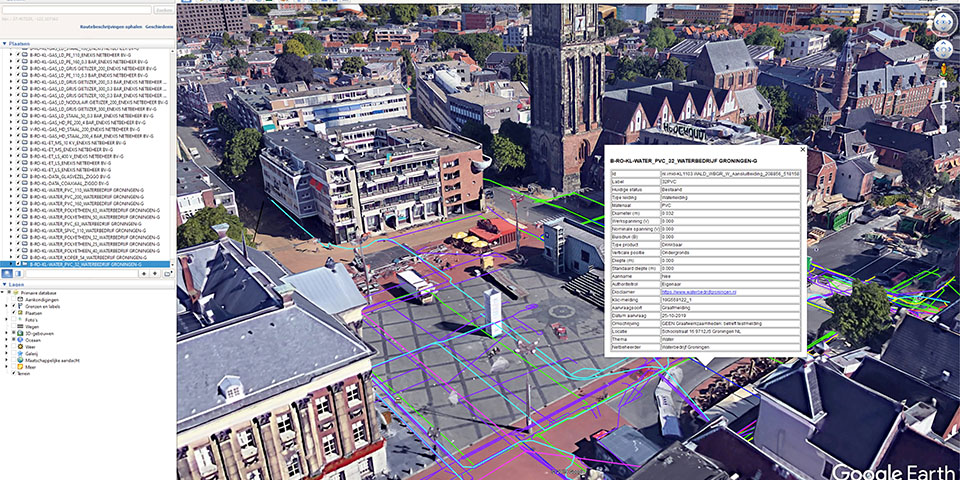Click folder icon of WATER_SPVC_110 row
Screen dimensions: 960x480
[24, 231]
